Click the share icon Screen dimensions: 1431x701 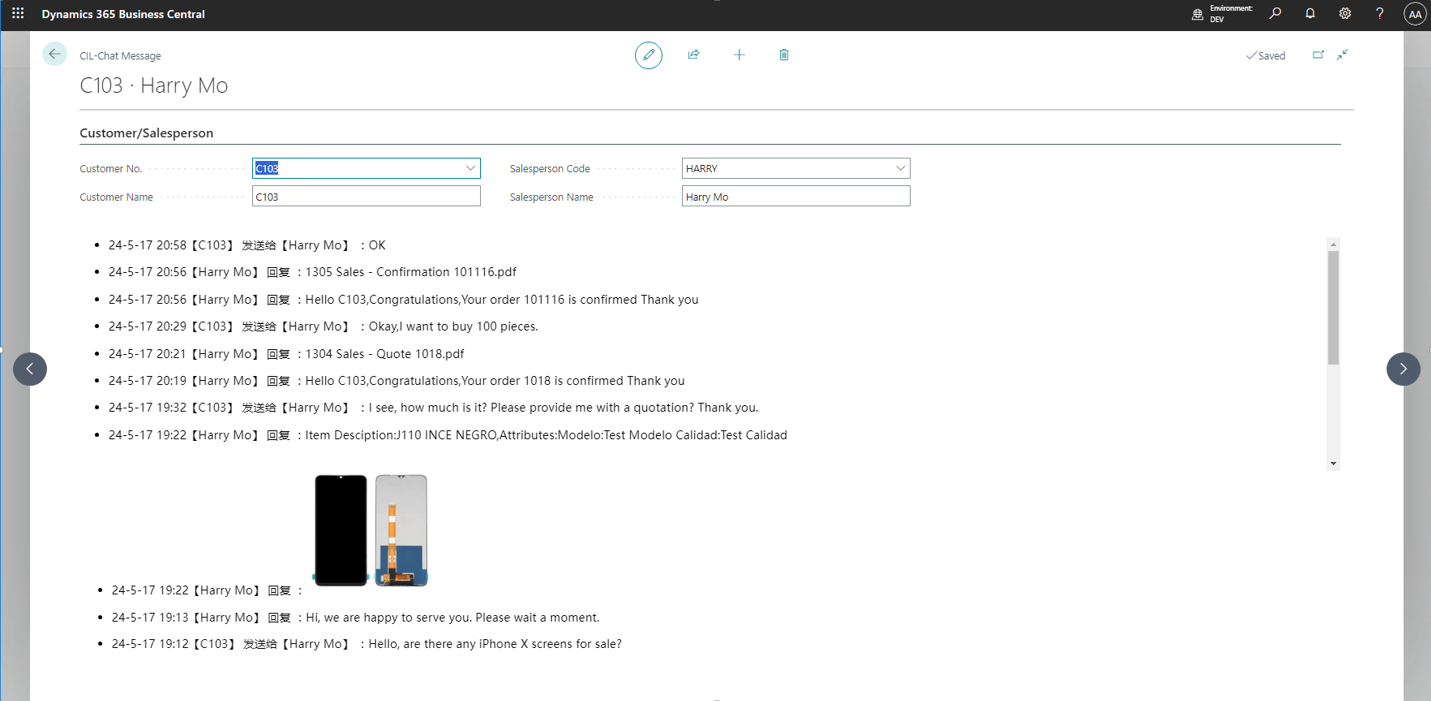(694, 55)
